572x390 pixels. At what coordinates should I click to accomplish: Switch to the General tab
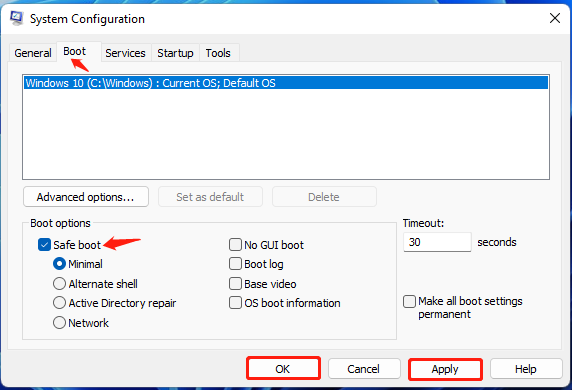[33, 53]
